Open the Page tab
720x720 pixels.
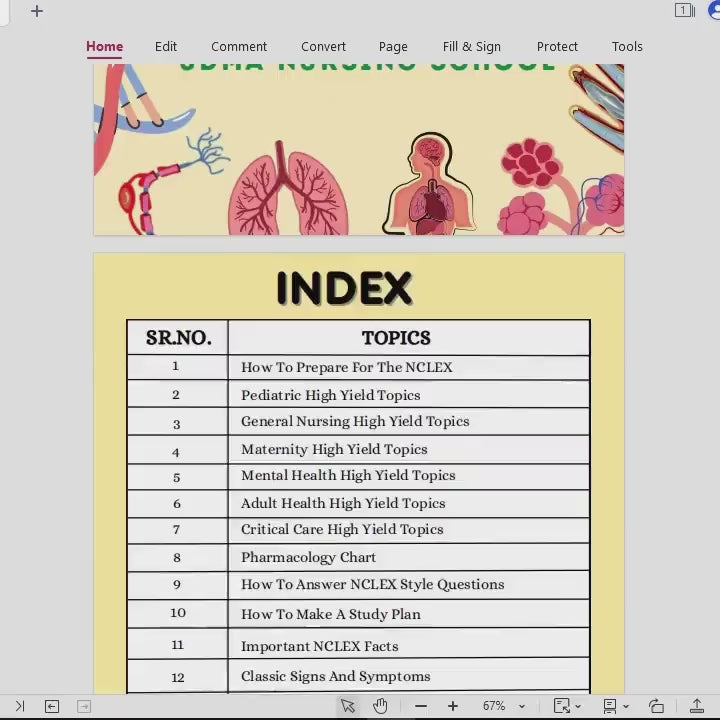(x=393, y=46)
